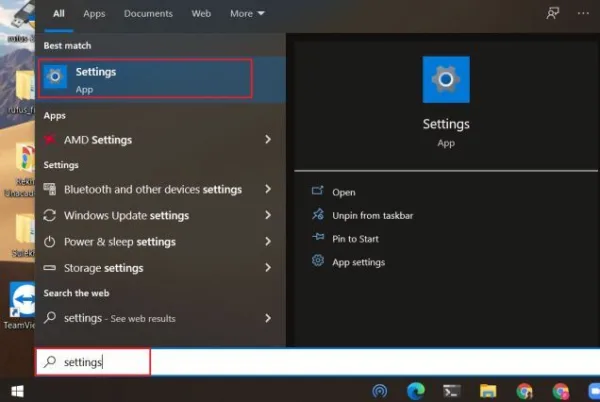The height and width of the screenshot is (402, 600).
Task: Click the Open arrow icon in preview
Action: click(x=318, y=190)
